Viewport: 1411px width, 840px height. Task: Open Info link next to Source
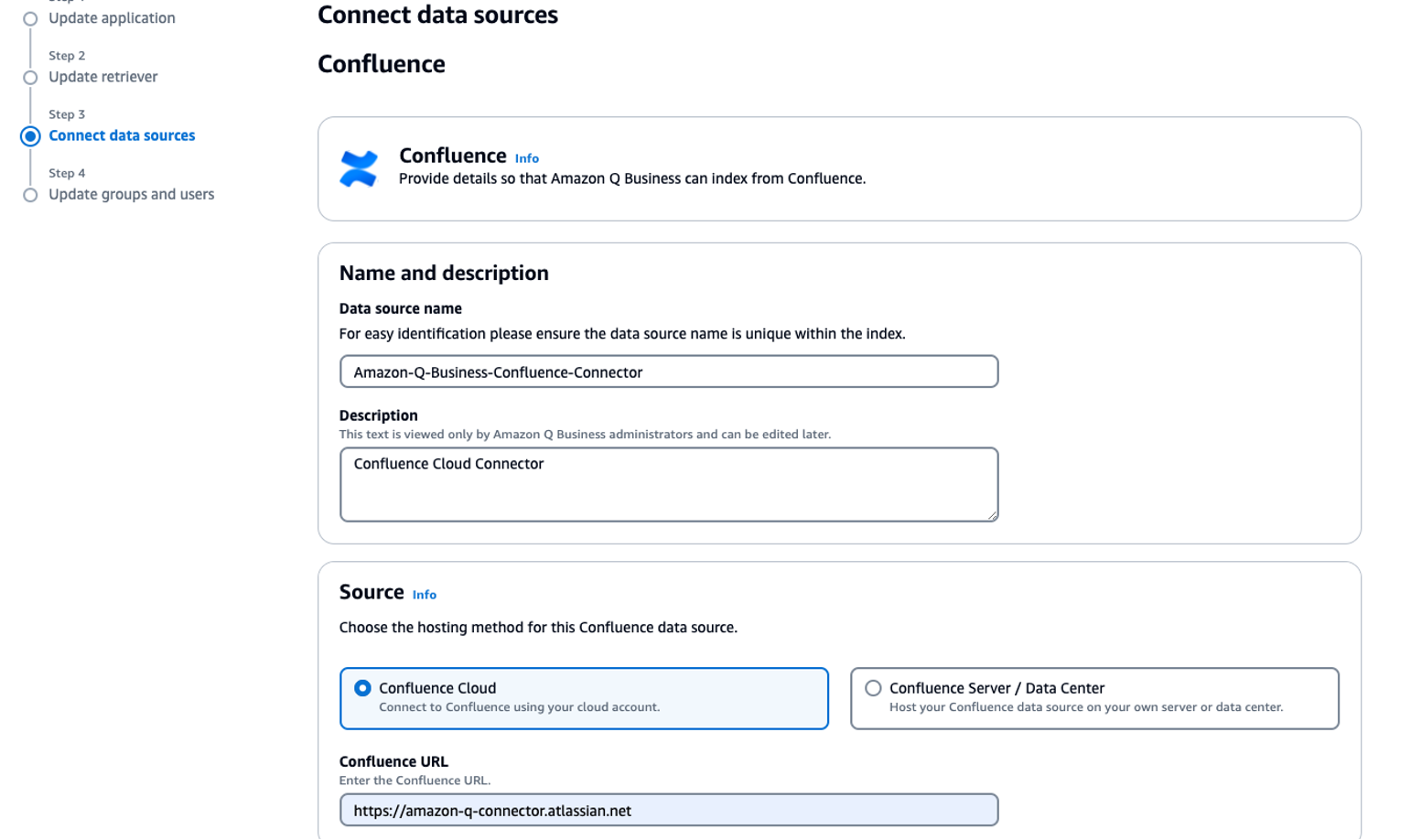pyautogui.click(x=425, y=595)
